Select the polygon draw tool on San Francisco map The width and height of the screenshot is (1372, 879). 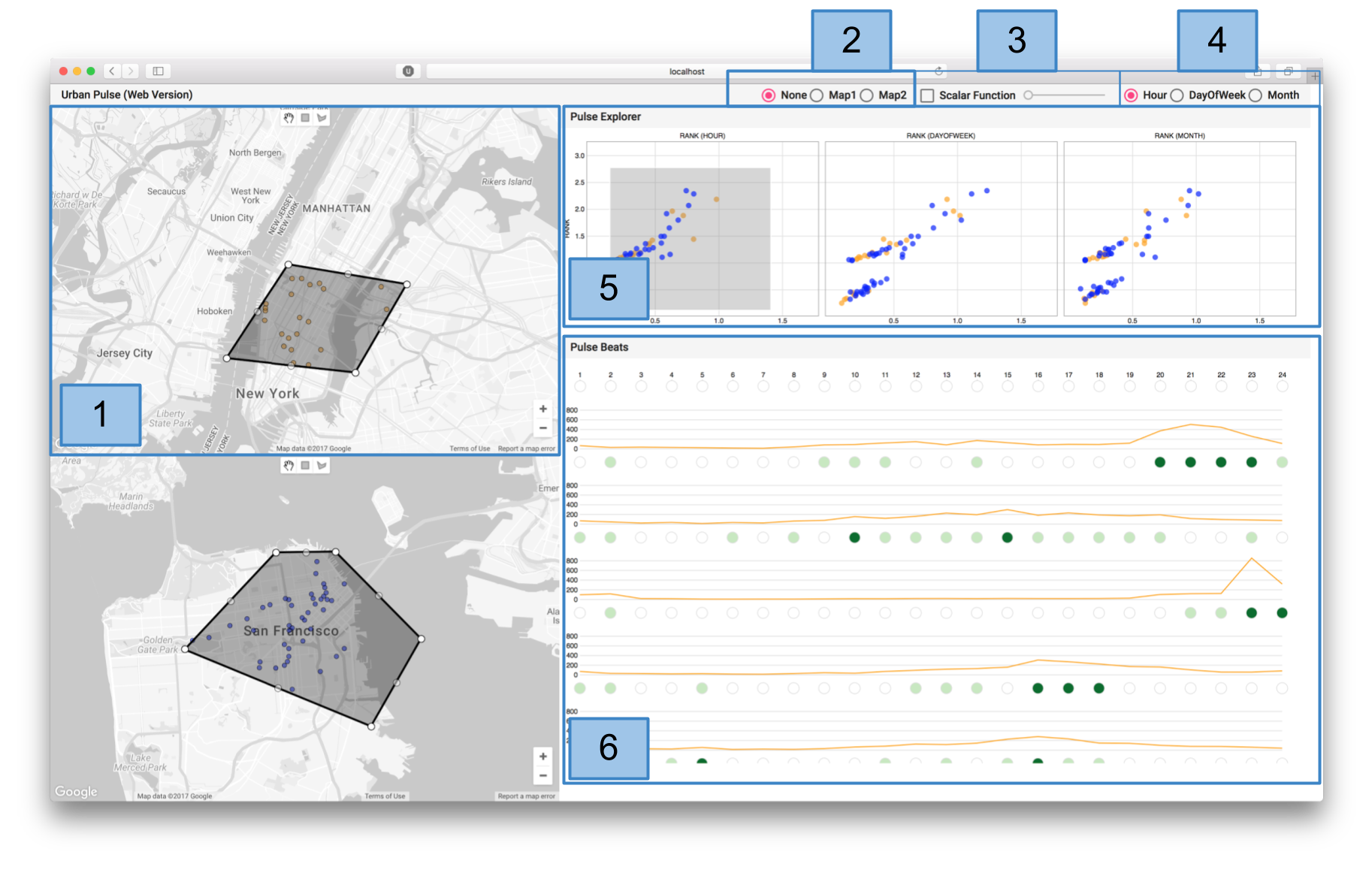[x=322, y=466]
